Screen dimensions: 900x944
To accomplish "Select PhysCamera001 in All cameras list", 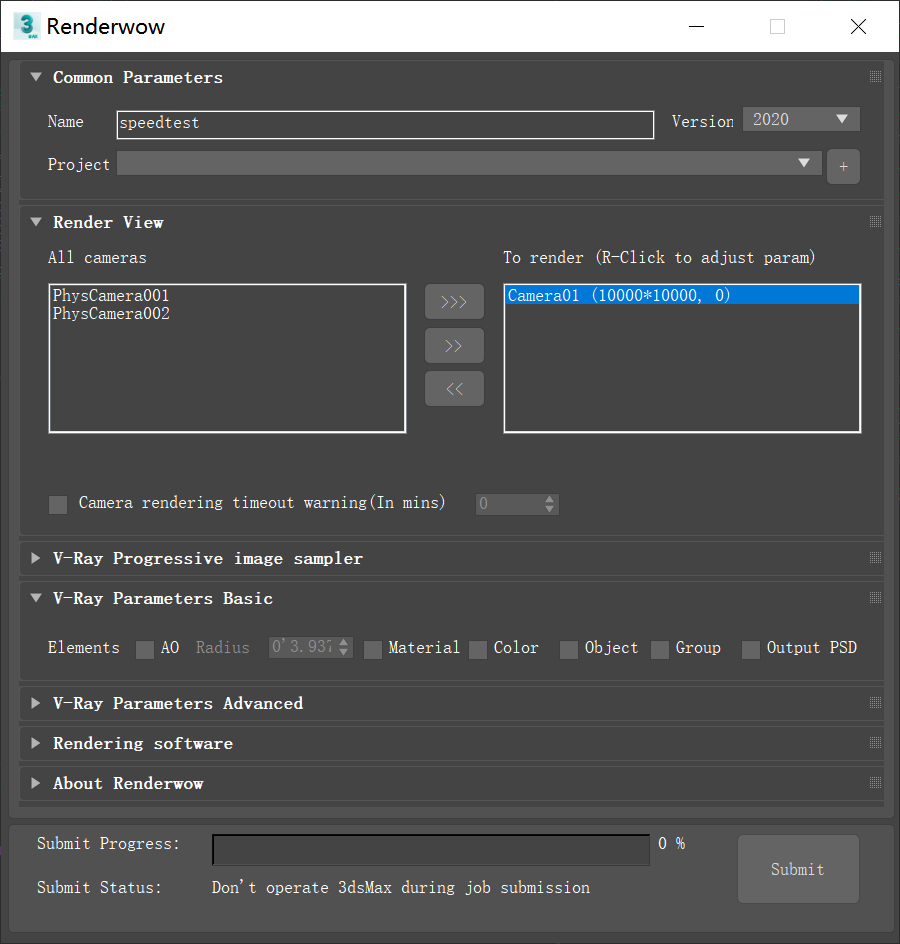I will click(x=111, y=296).
